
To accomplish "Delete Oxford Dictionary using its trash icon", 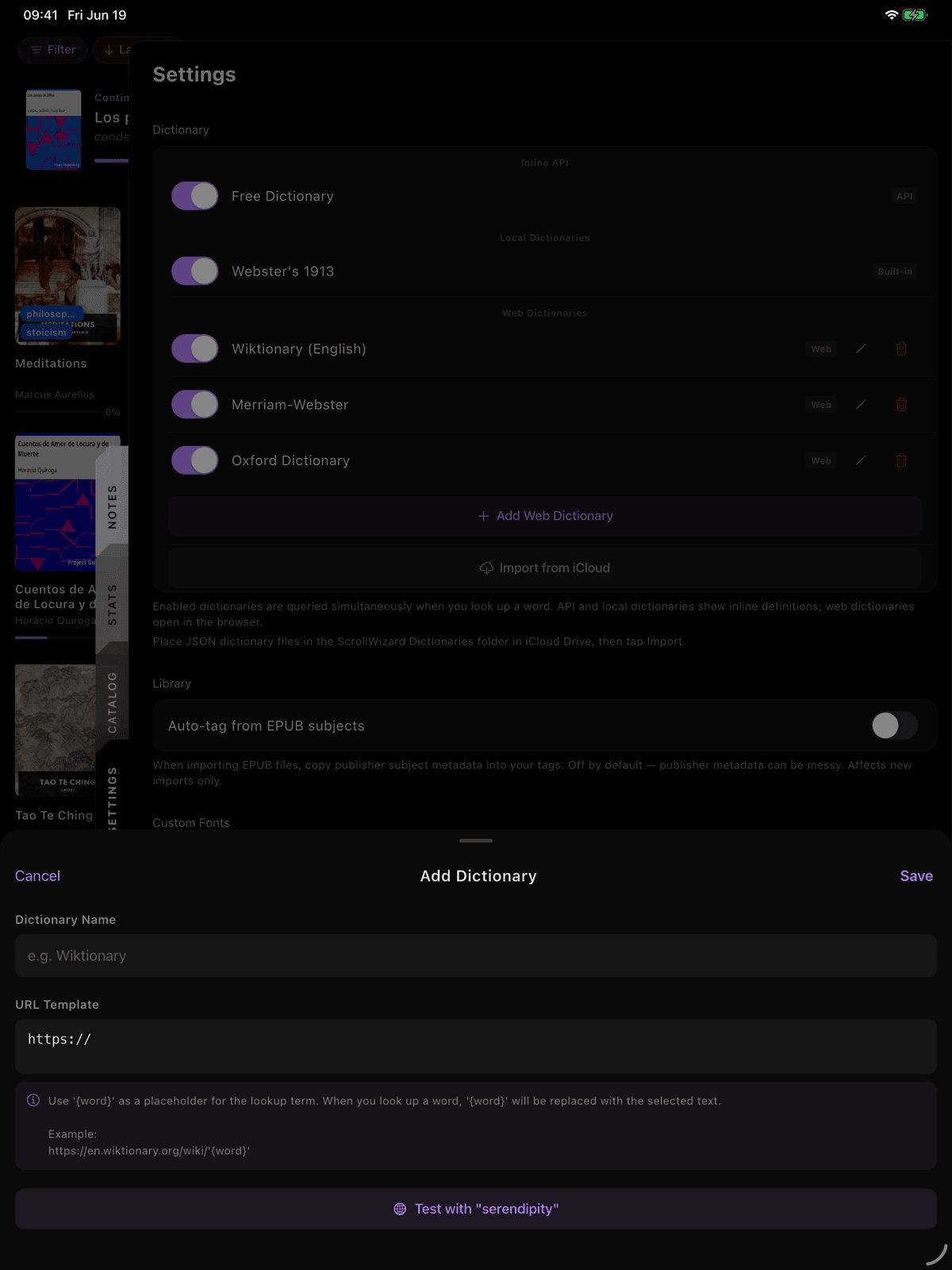I will 901,460.
